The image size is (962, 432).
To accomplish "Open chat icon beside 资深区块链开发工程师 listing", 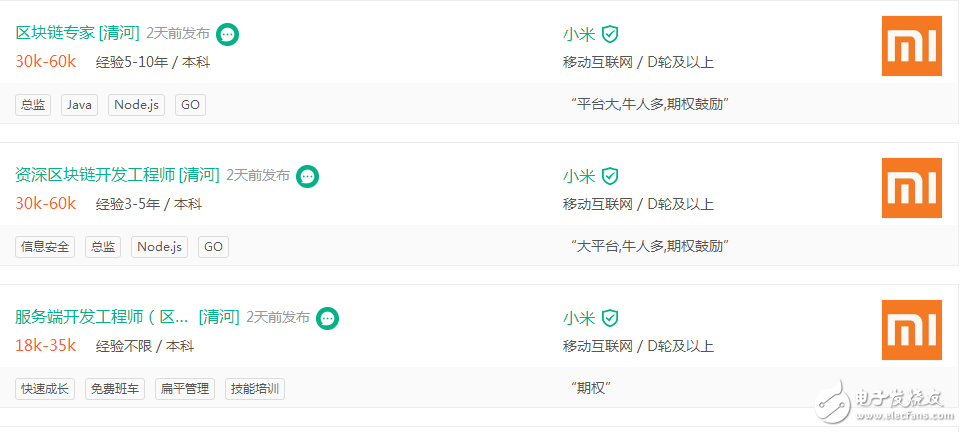I will coord(307,177).
